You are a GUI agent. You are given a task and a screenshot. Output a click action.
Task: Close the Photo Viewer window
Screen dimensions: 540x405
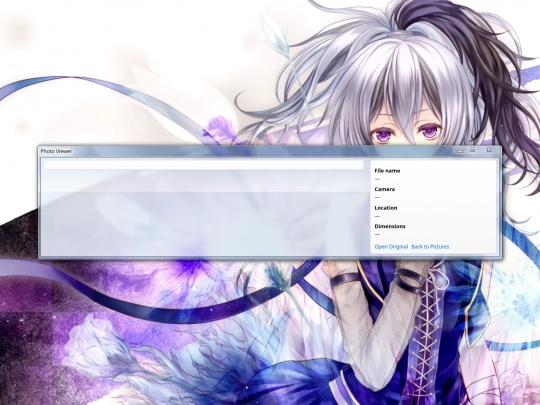pos(489,150)
